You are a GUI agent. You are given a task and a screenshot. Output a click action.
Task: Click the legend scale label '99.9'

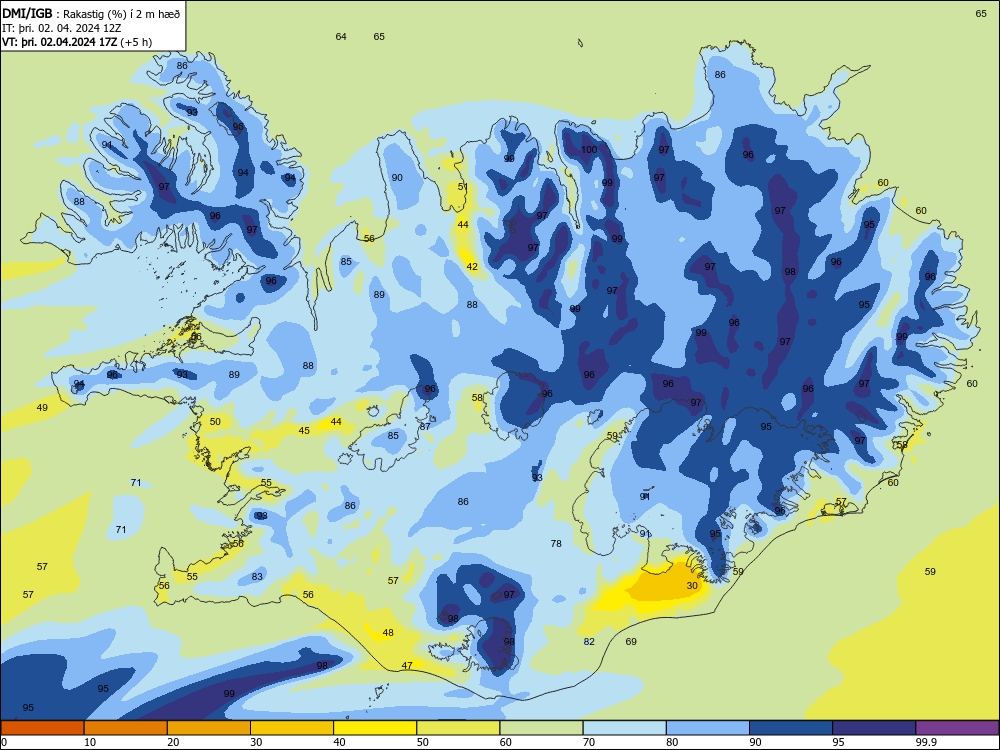925,742
